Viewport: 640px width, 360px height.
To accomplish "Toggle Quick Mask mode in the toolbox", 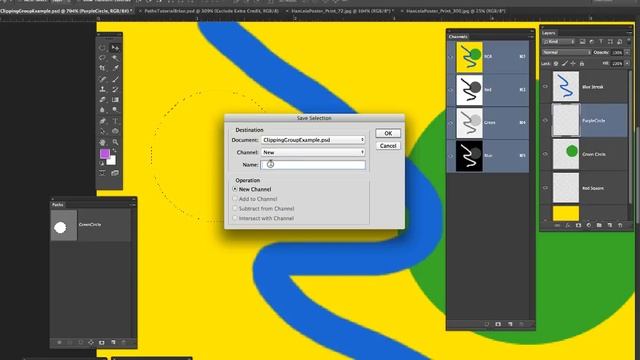I will point(102,173).
